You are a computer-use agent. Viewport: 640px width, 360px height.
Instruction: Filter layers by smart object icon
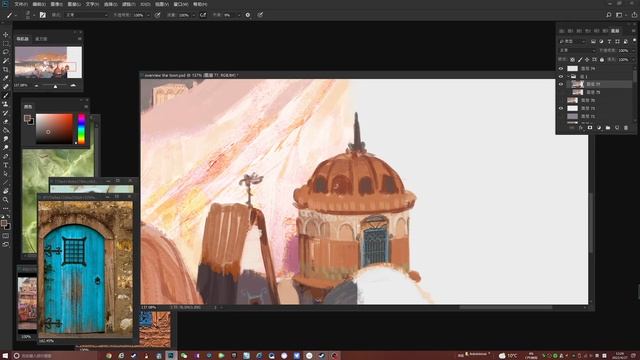pos(626,41)
